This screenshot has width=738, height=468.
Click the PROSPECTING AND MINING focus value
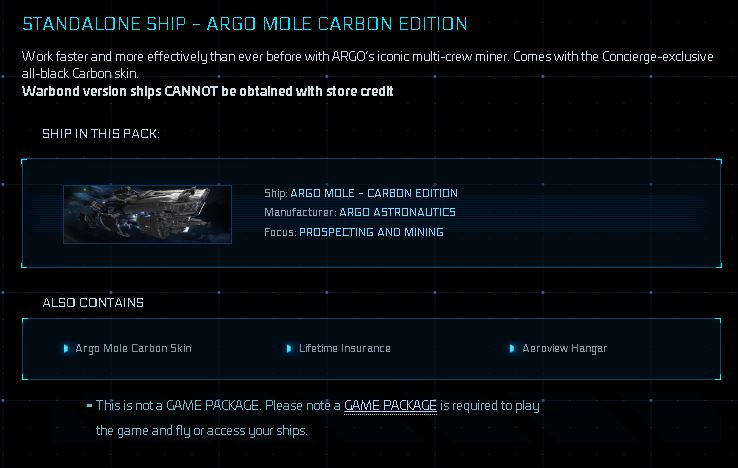point(371,232)
